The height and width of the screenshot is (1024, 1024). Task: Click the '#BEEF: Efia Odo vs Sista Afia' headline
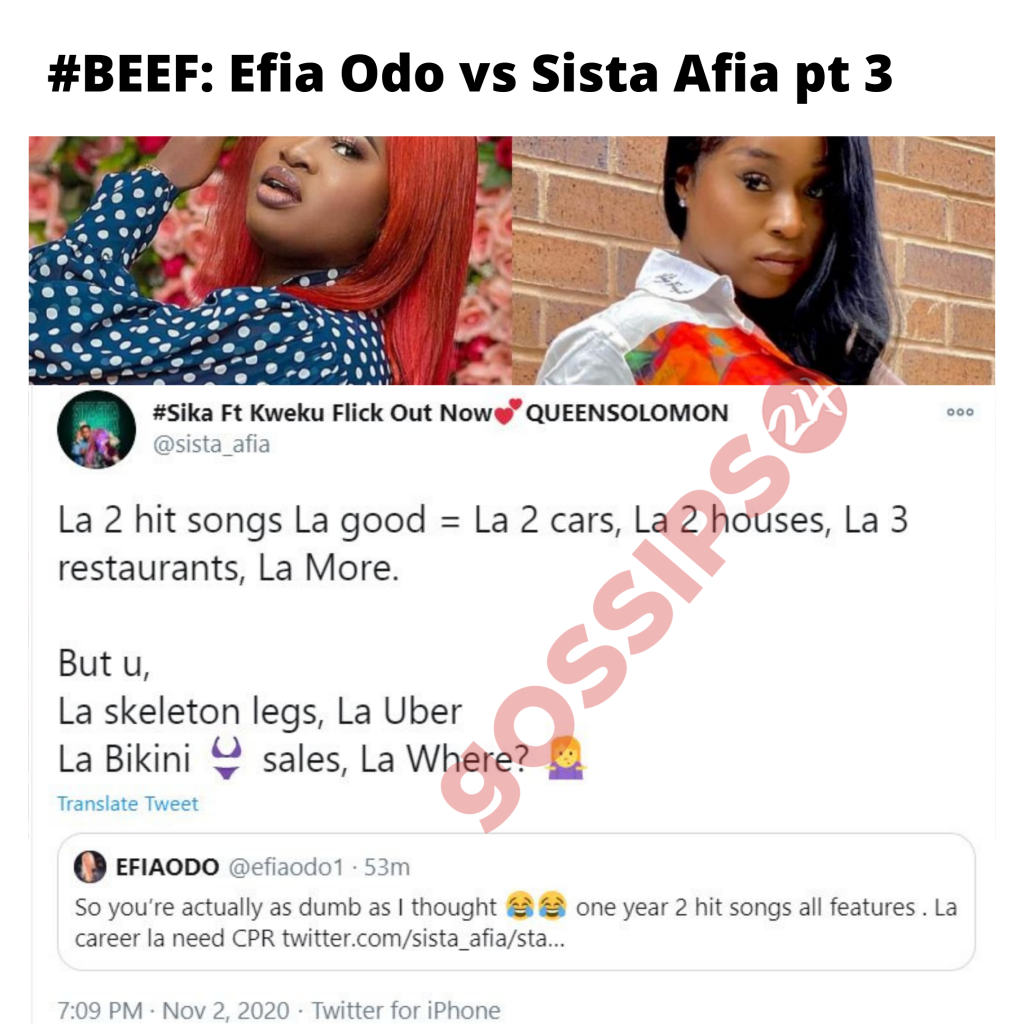(x=470, y=73)
